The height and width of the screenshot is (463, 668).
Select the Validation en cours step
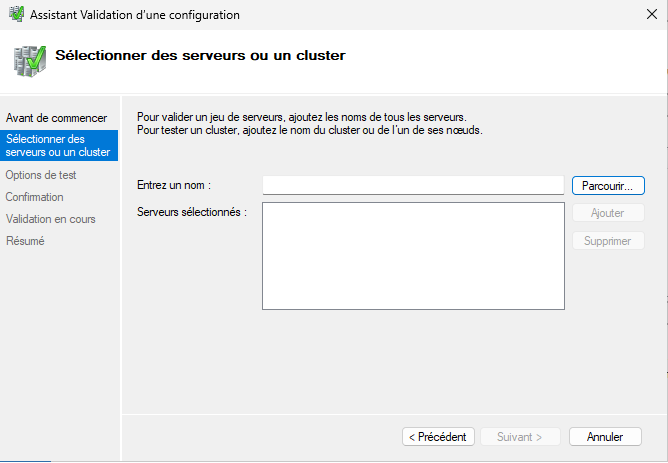[x=51, y=219]
